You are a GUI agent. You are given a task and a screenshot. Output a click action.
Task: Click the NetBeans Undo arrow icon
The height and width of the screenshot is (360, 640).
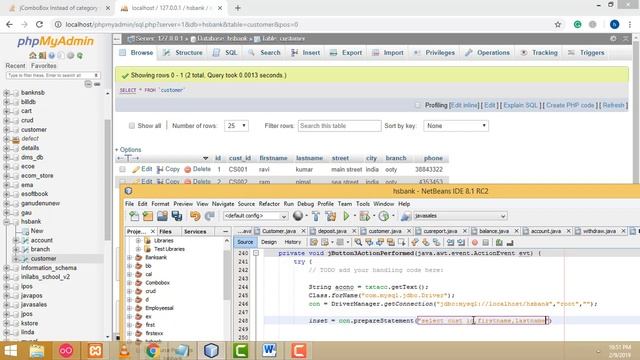coord(195,216)
